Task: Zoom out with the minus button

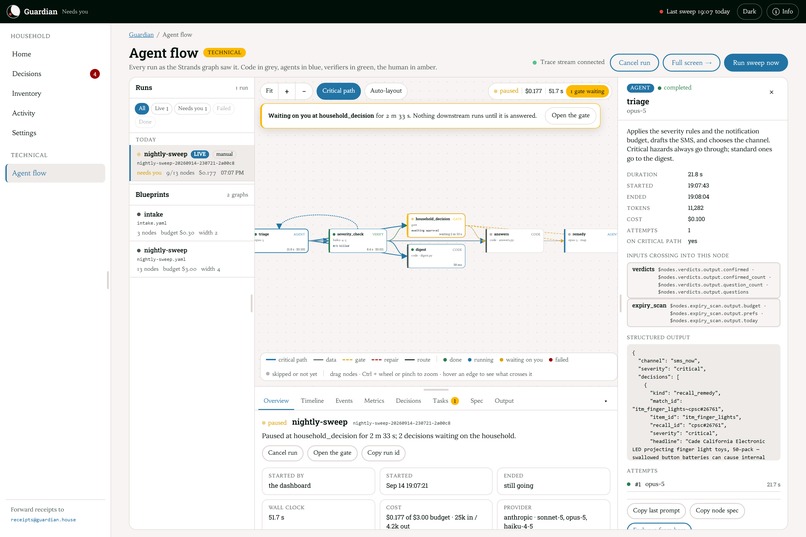Action: (304, 91)
